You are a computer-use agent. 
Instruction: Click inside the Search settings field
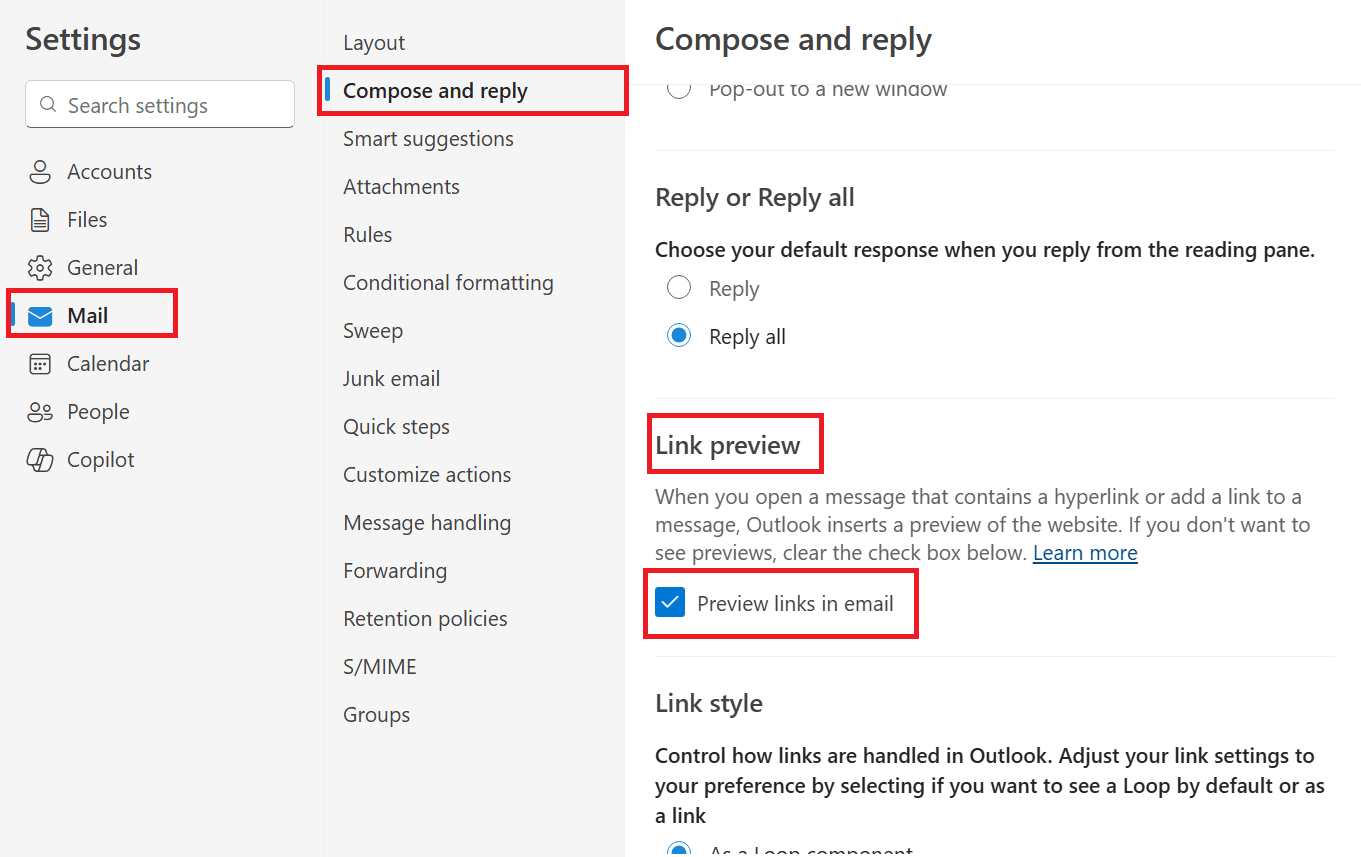click(159, 104)
